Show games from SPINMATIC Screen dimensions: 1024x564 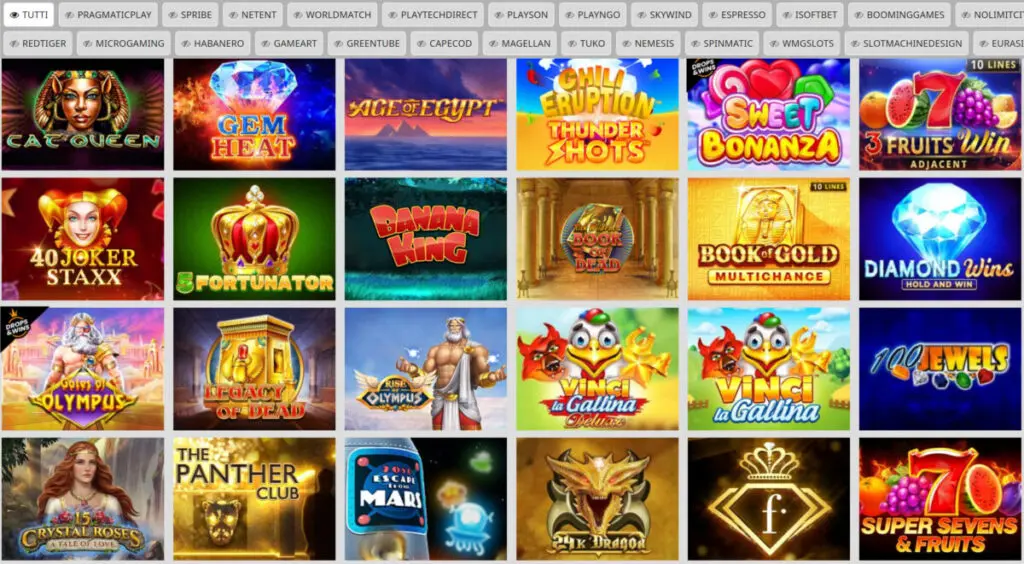(x=722, y=44)
